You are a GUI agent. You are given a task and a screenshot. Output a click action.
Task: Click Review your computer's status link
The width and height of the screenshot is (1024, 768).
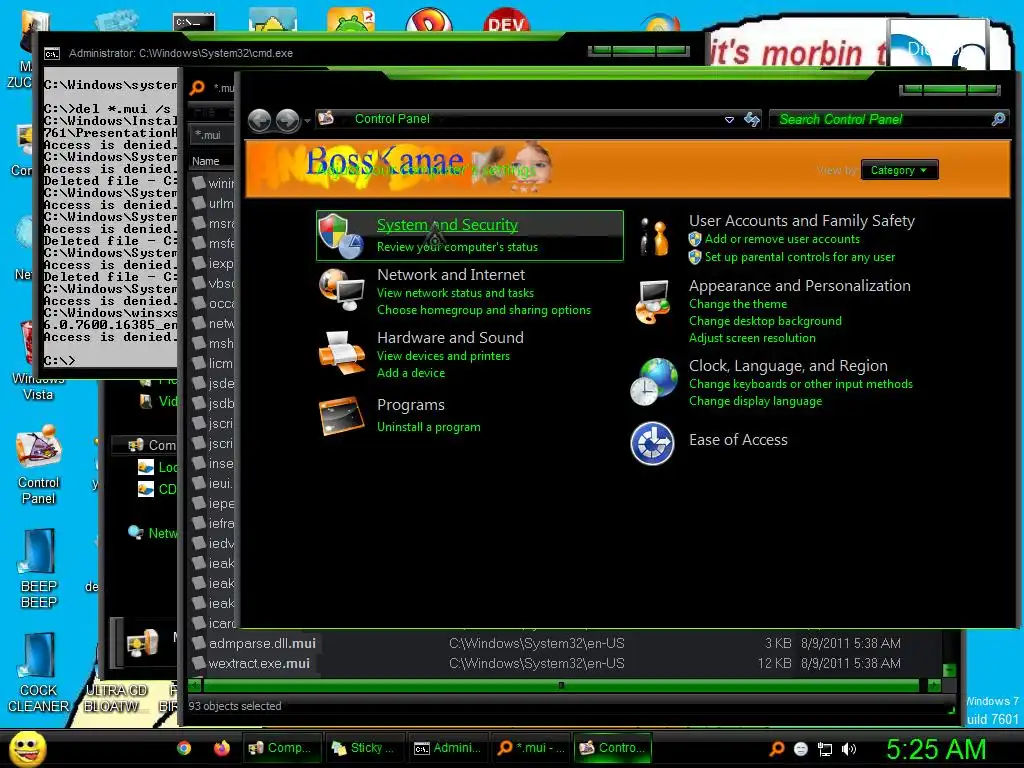(457, 247)
